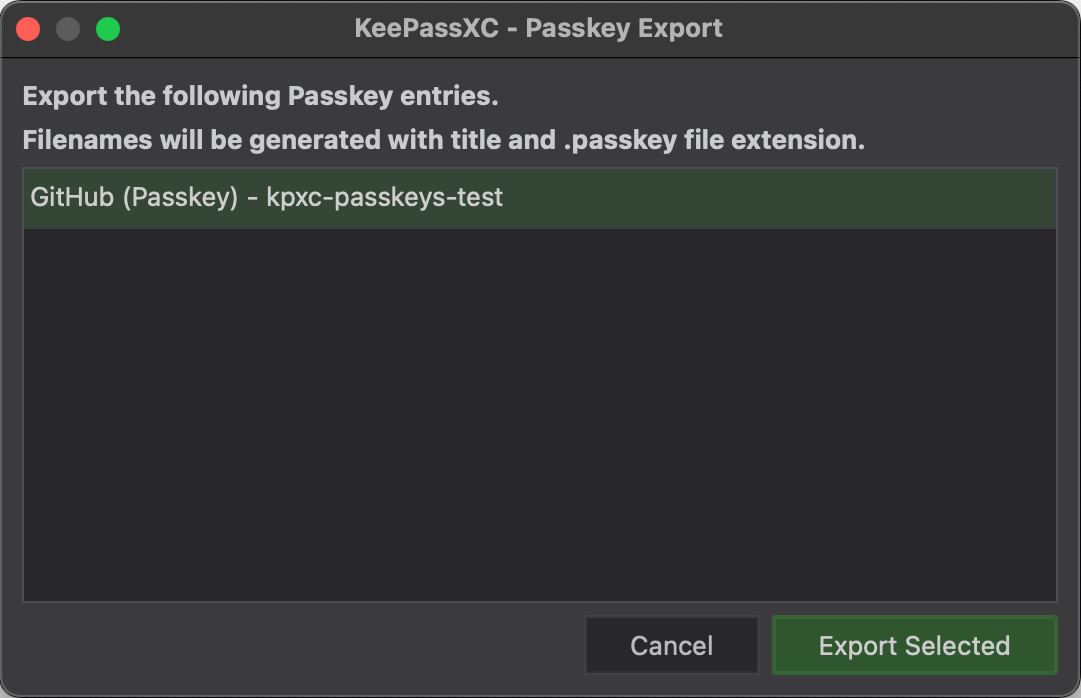Click the highlighted green row in list
Screen dimensions: 1081x698
[540, 198]
